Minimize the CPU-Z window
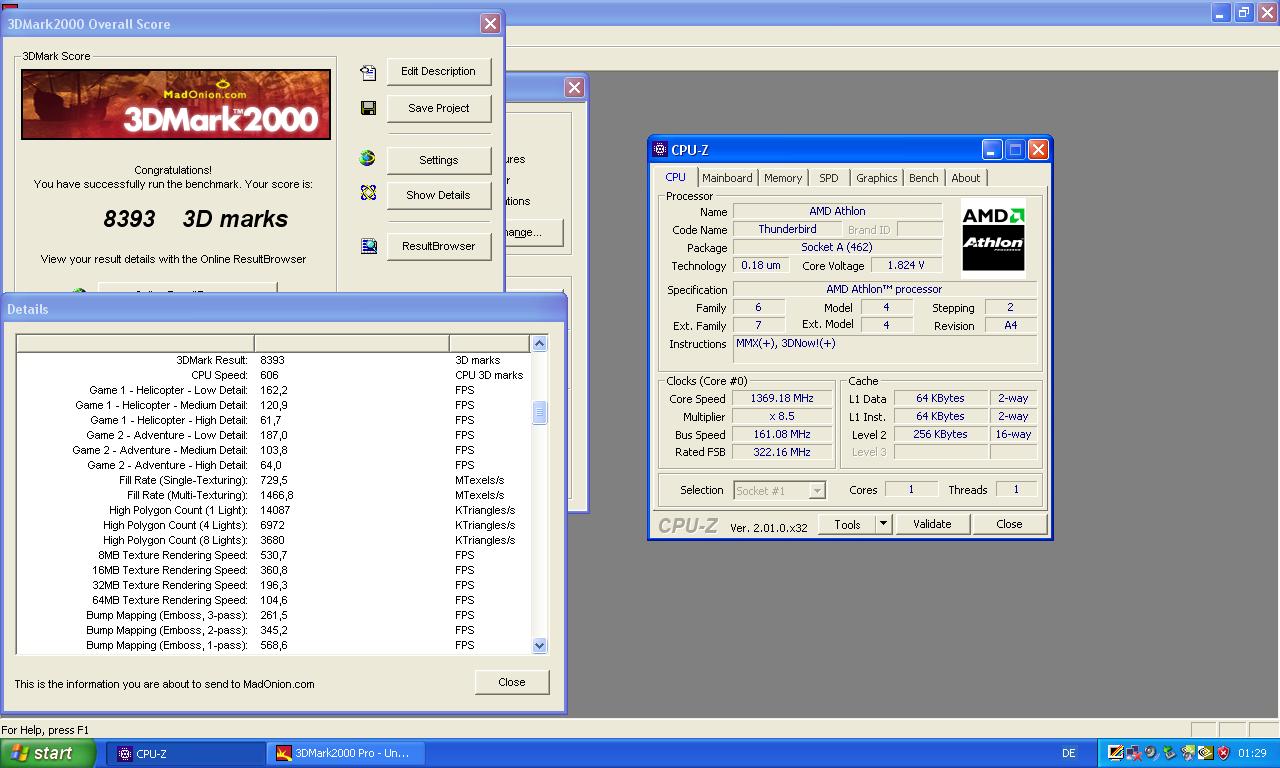 [x=991, y=150]
